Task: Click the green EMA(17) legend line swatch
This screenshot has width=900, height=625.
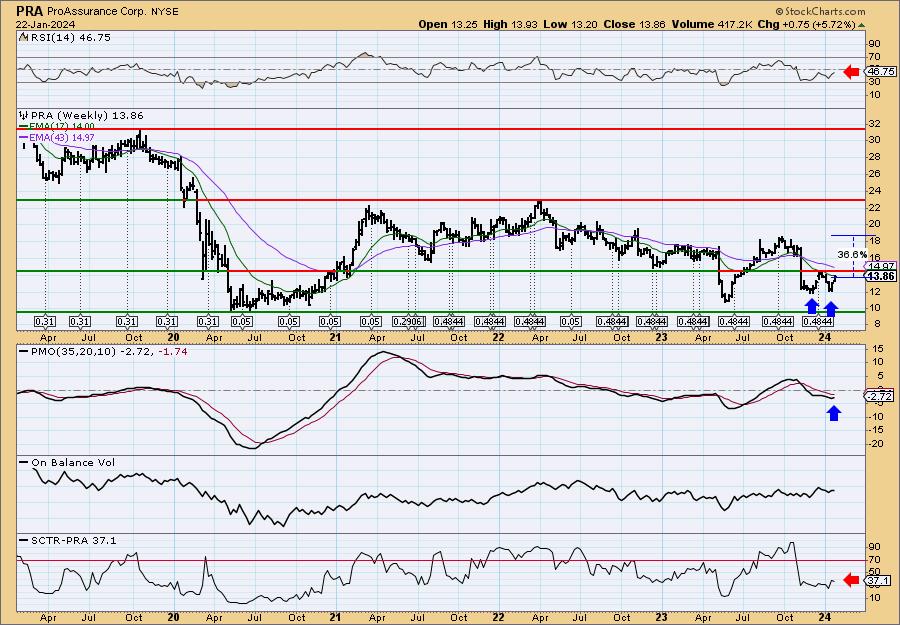Action: 24,126
